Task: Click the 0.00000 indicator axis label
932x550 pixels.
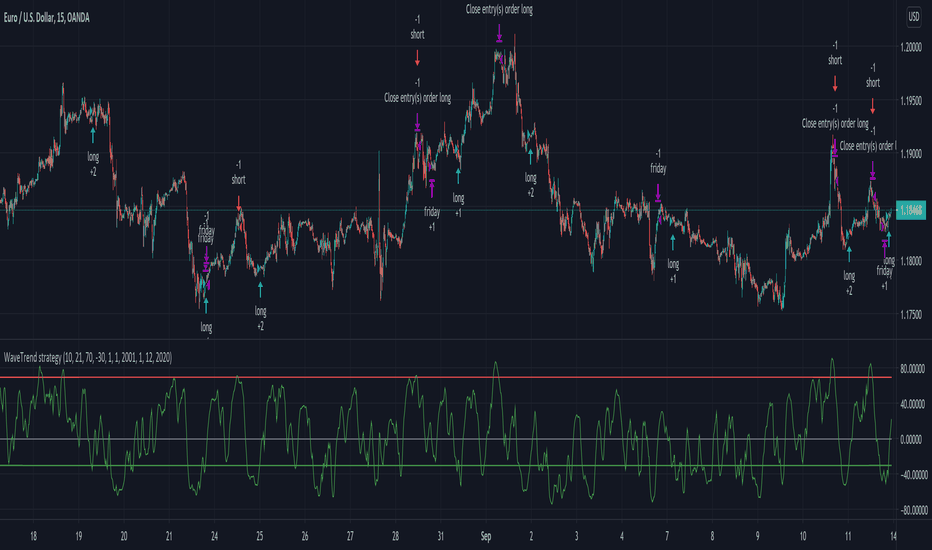Action: (x=912, y=439)
